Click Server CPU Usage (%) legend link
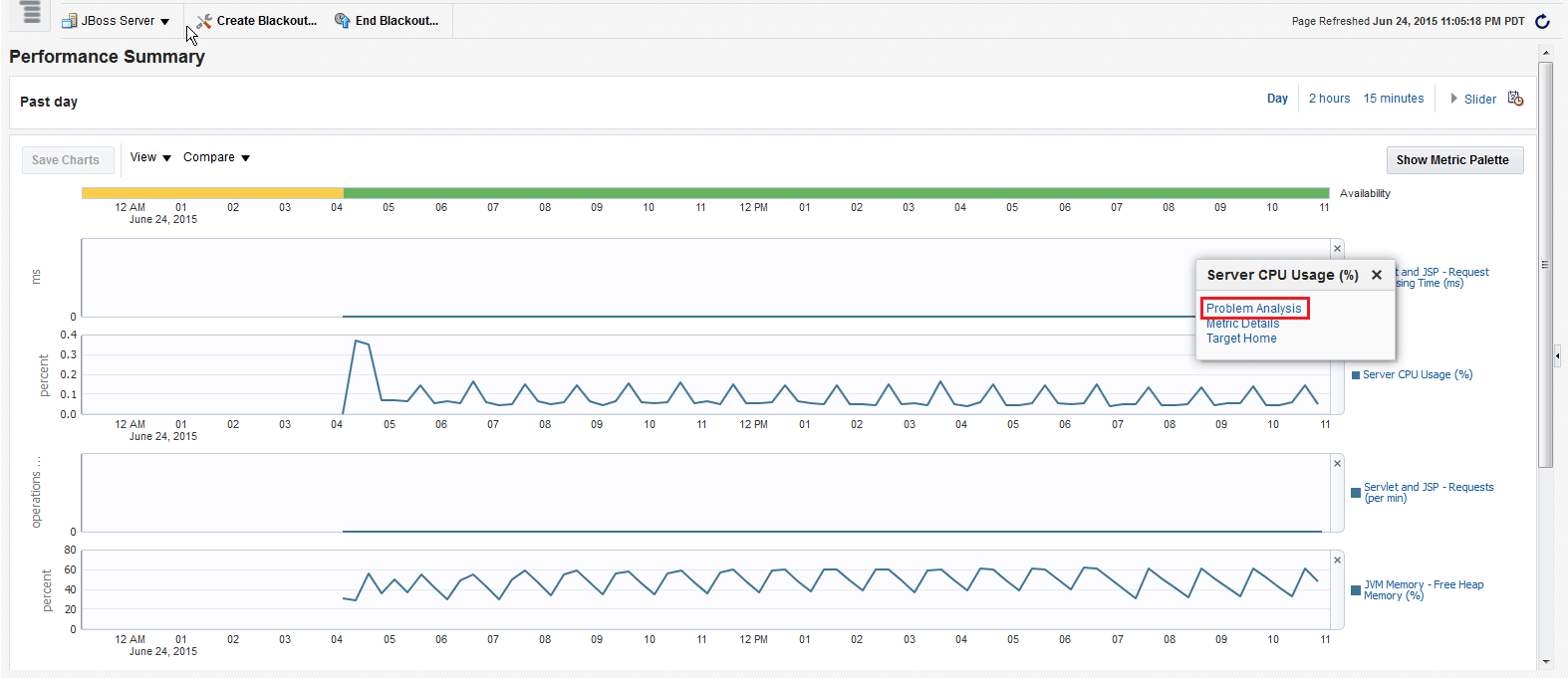The image size is (1568, 678). 1417,374
